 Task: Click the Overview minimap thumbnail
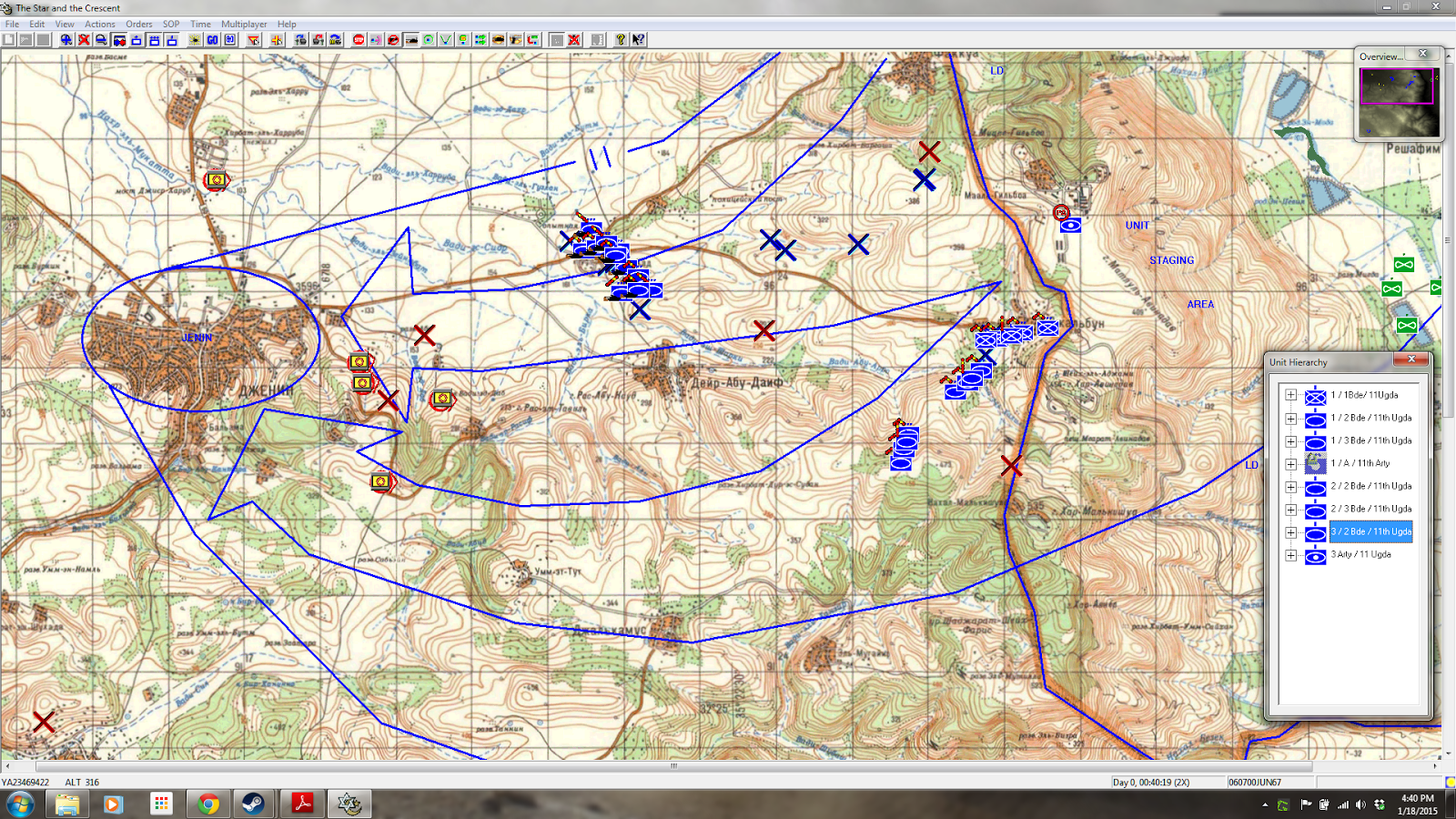[x=1399, y=103]
